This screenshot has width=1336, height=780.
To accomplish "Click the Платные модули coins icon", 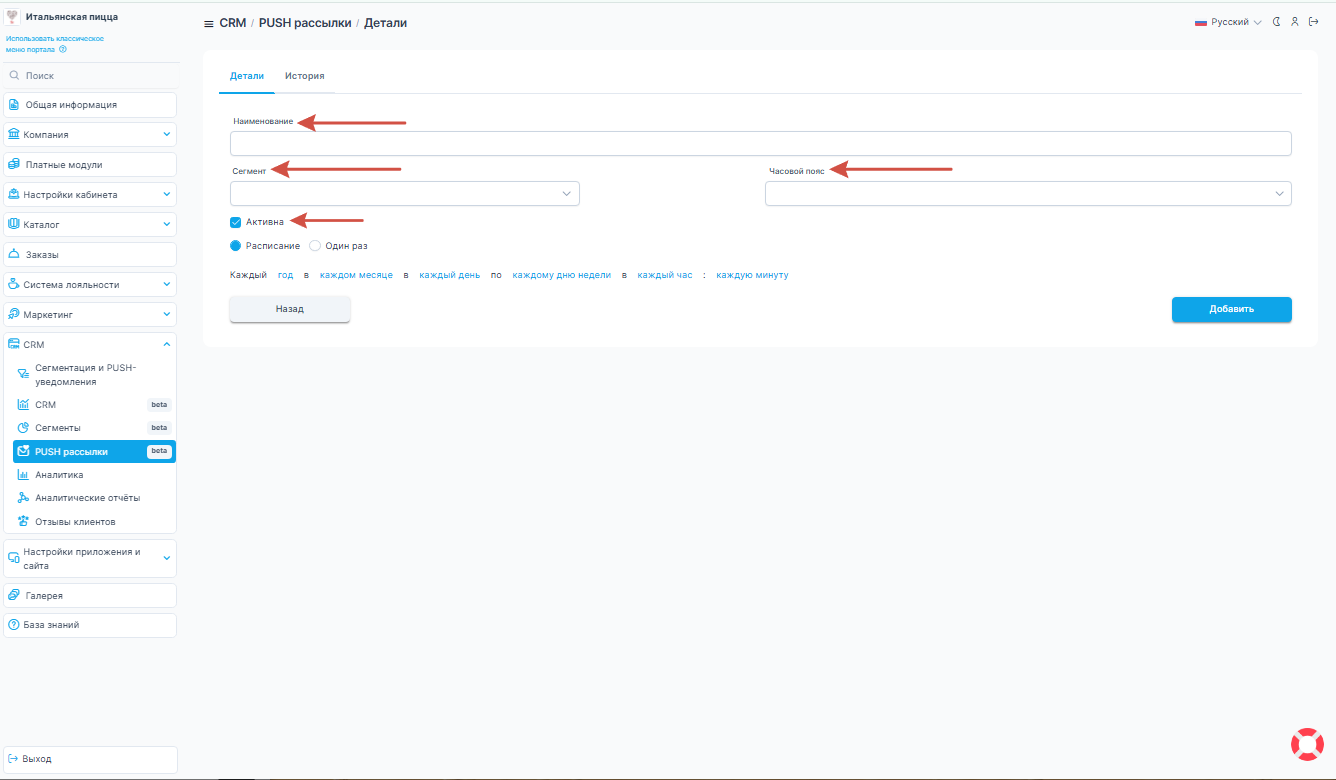I will 14,165.
